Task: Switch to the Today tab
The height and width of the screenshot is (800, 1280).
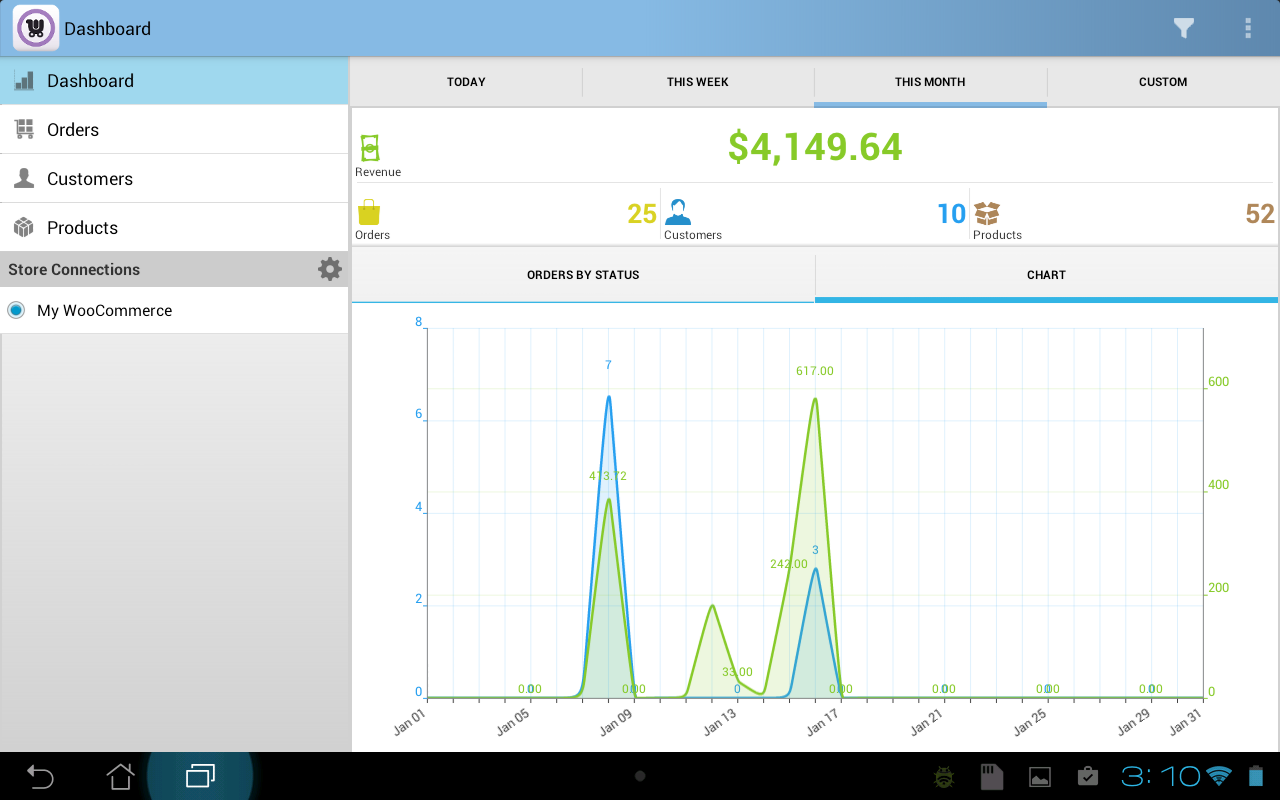Action: [466, 82]
